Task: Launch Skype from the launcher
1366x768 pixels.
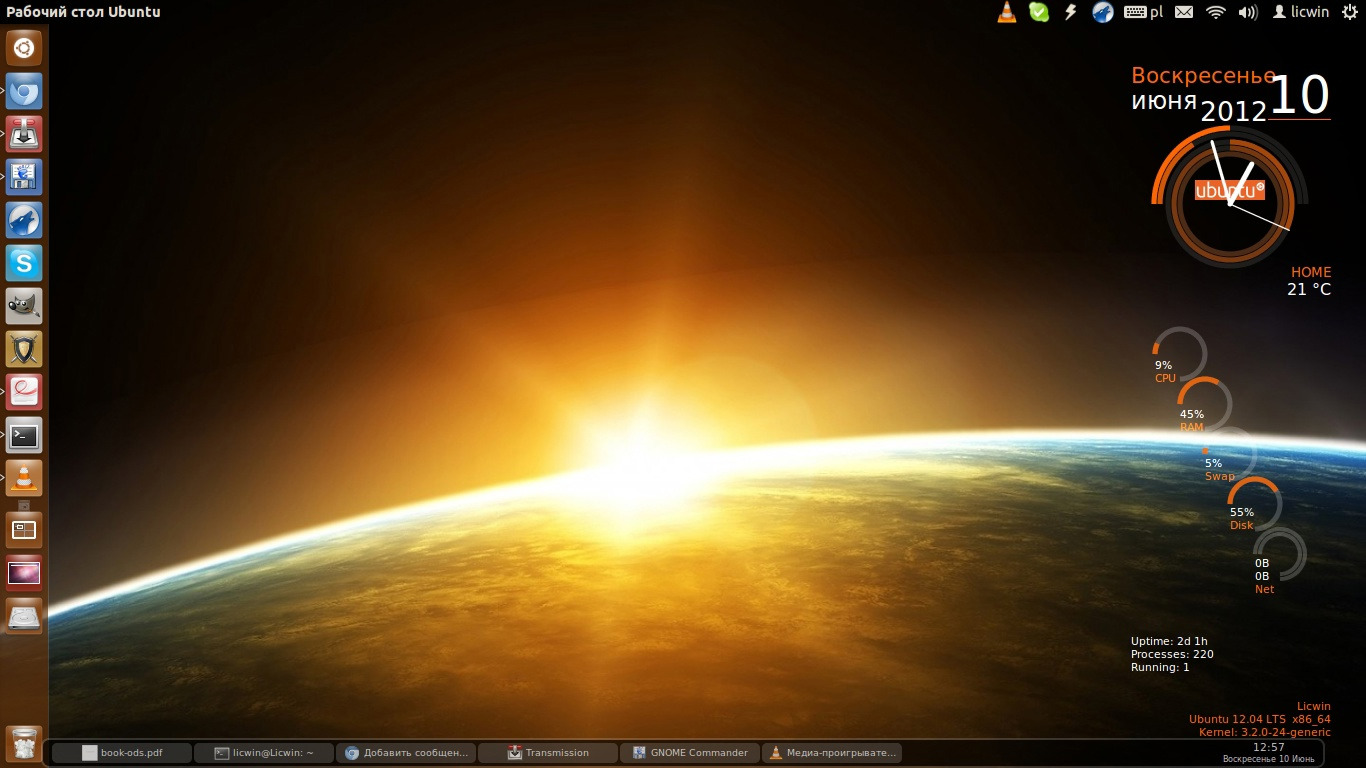Action: [x=24, y=263]
